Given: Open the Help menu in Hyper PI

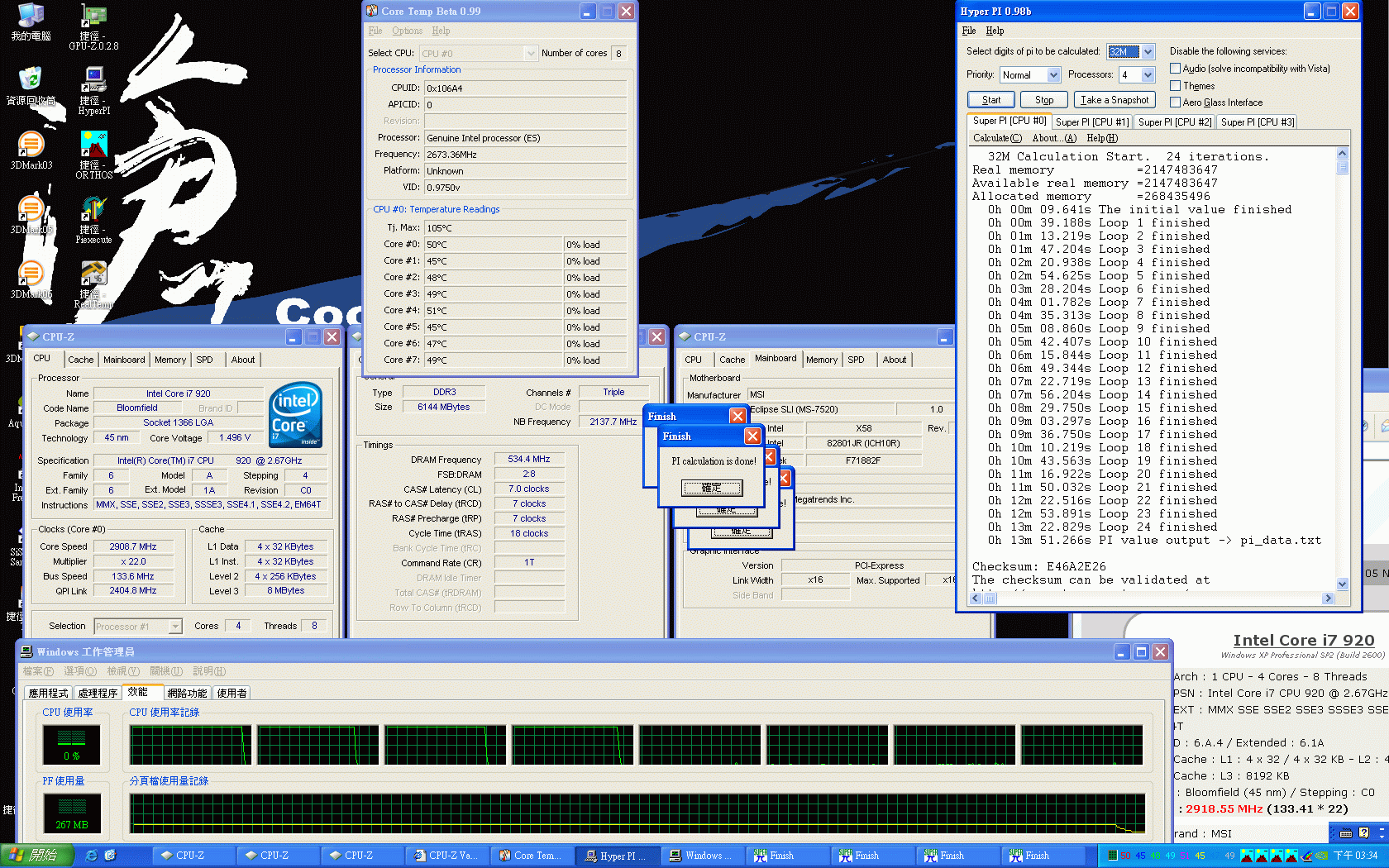Looking at the screenshot, I should (995, 31).
